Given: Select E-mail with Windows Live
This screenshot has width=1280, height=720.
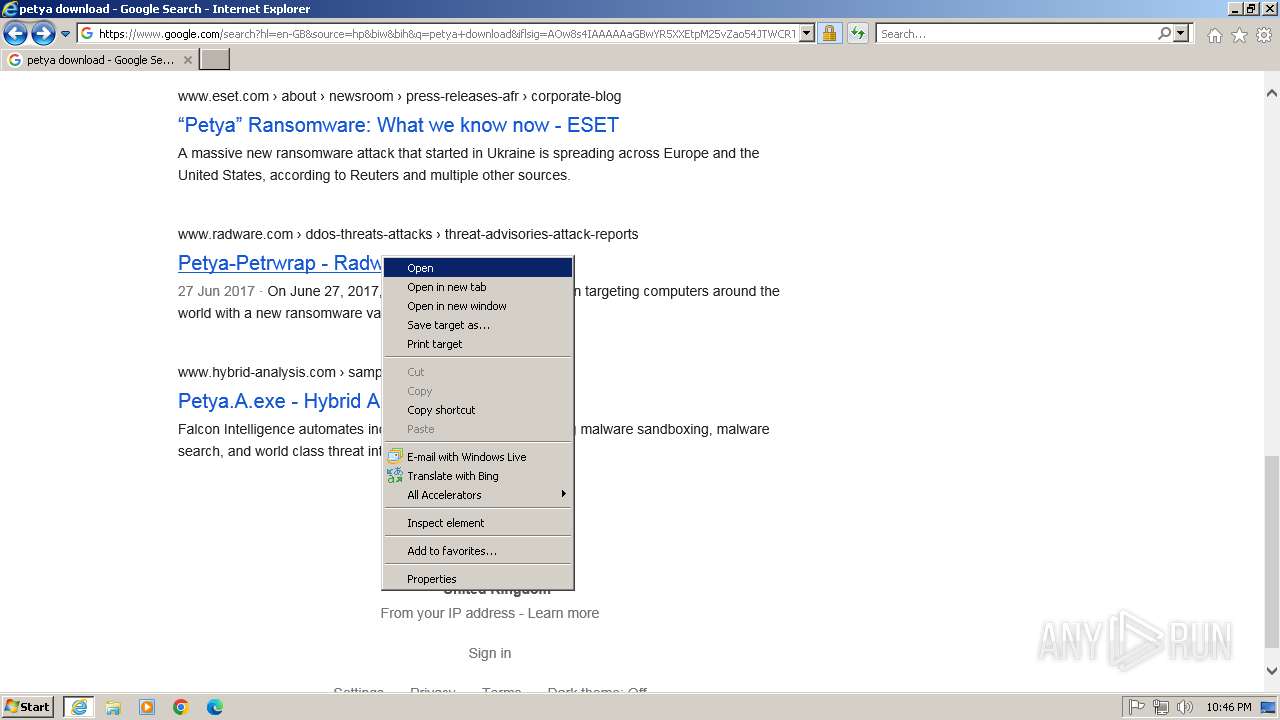Looking at the screenshot, I should coord(478,457).
